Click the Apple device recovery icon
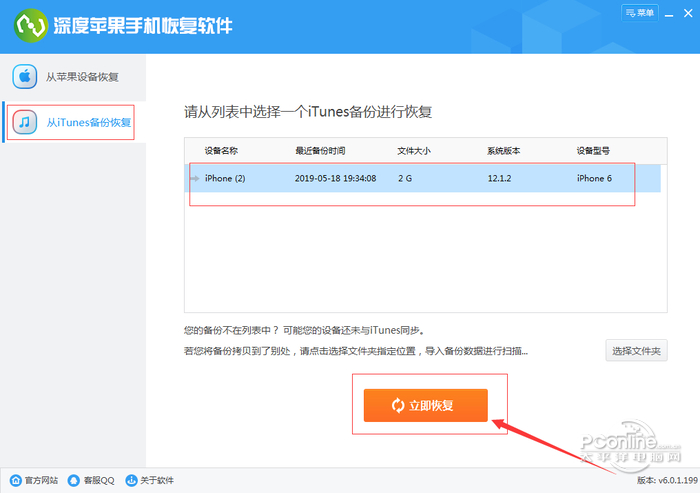 [x=25, y=76]
